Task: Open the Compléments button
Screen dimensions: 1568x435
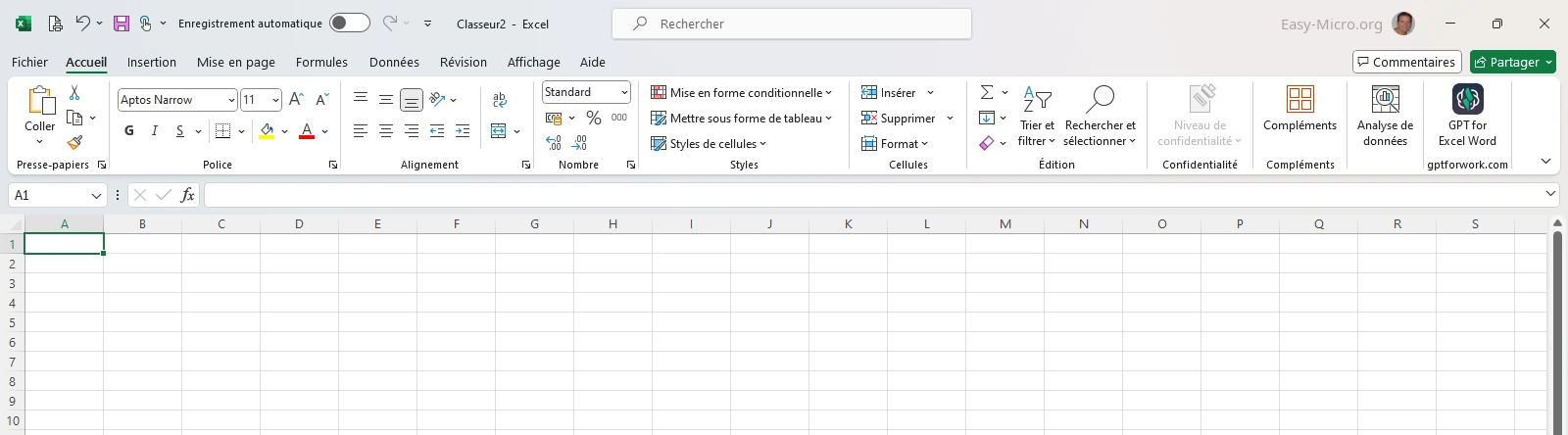Action: click(x=1300, y=108)
